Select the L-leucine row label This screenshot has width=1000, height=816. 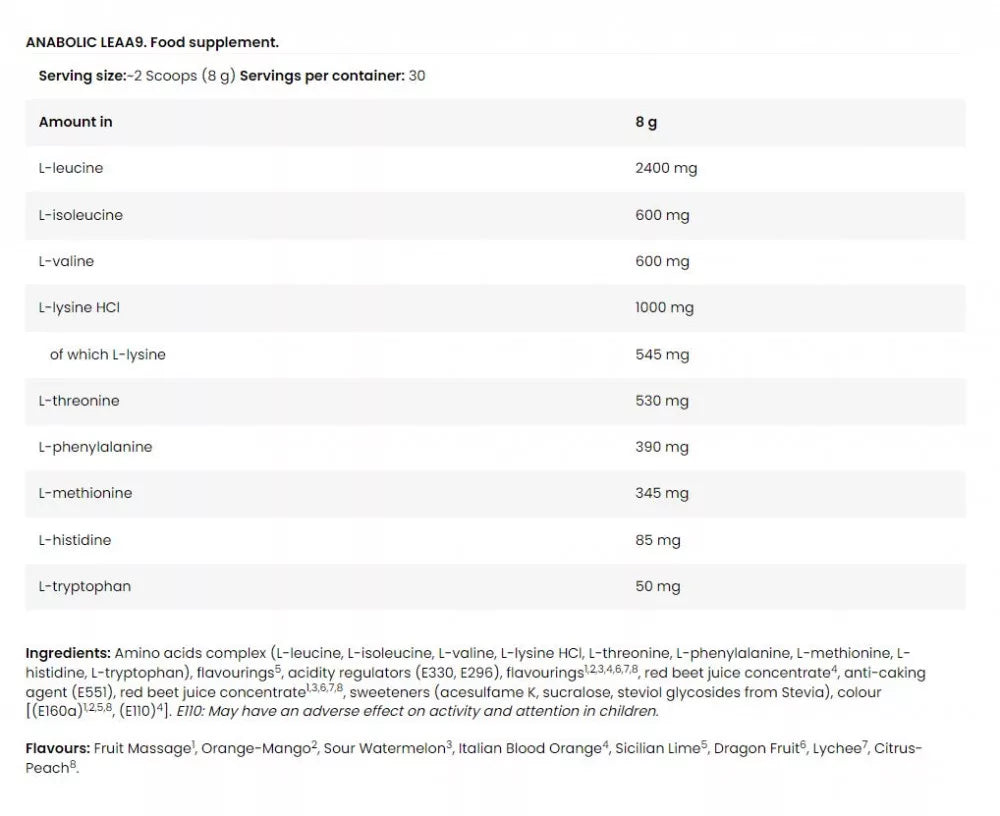(71, 168)
